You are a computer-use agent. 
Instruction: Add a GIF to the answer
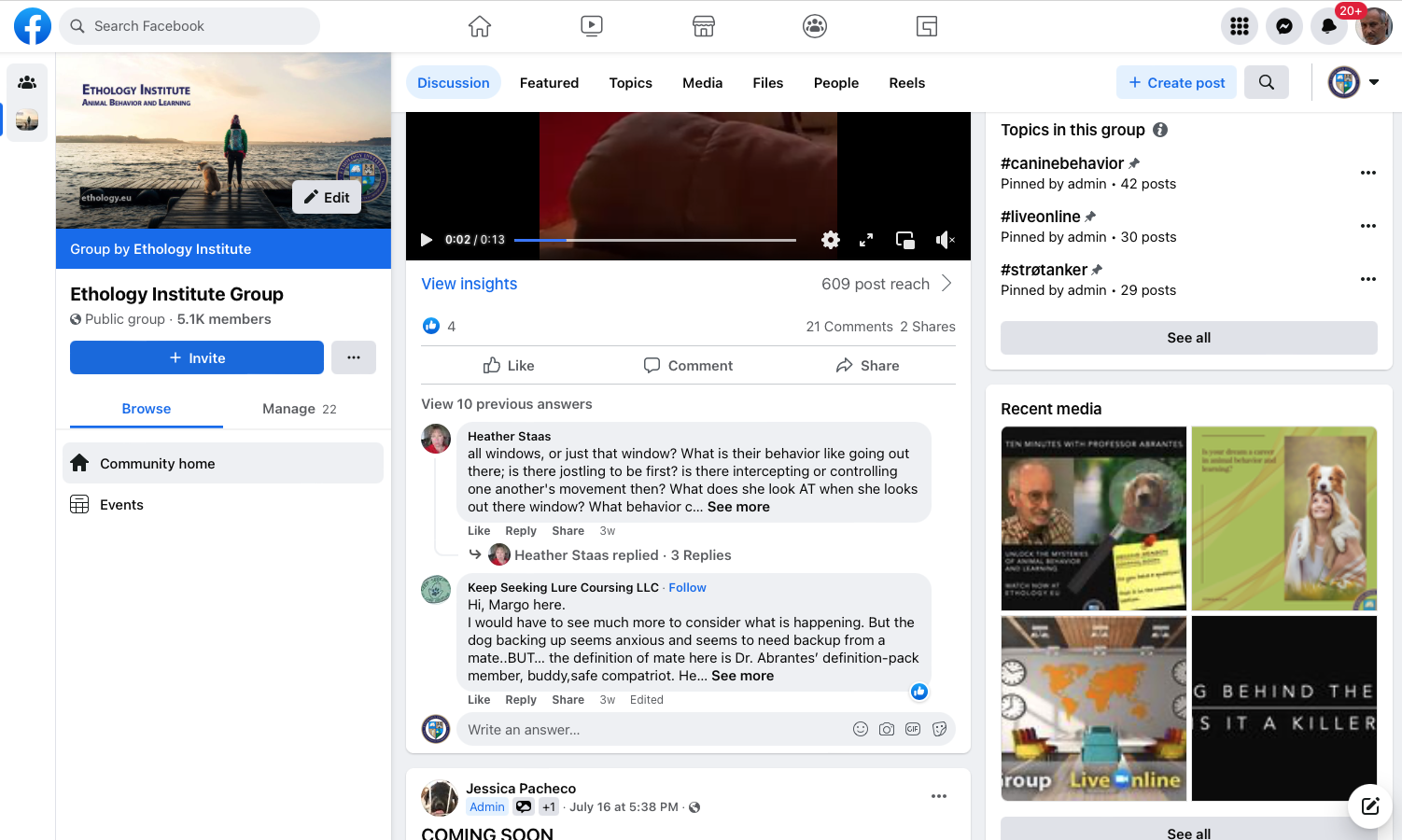pos(913,729)
